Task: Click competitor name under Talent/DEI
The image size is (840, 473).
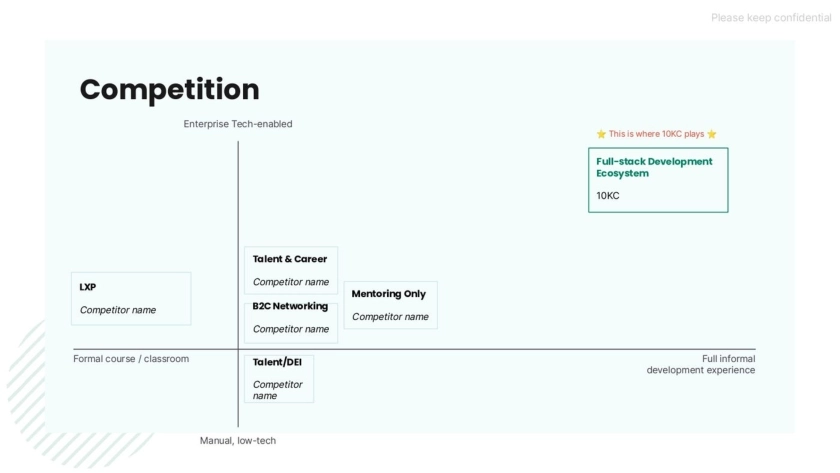Action: [277, 390]
